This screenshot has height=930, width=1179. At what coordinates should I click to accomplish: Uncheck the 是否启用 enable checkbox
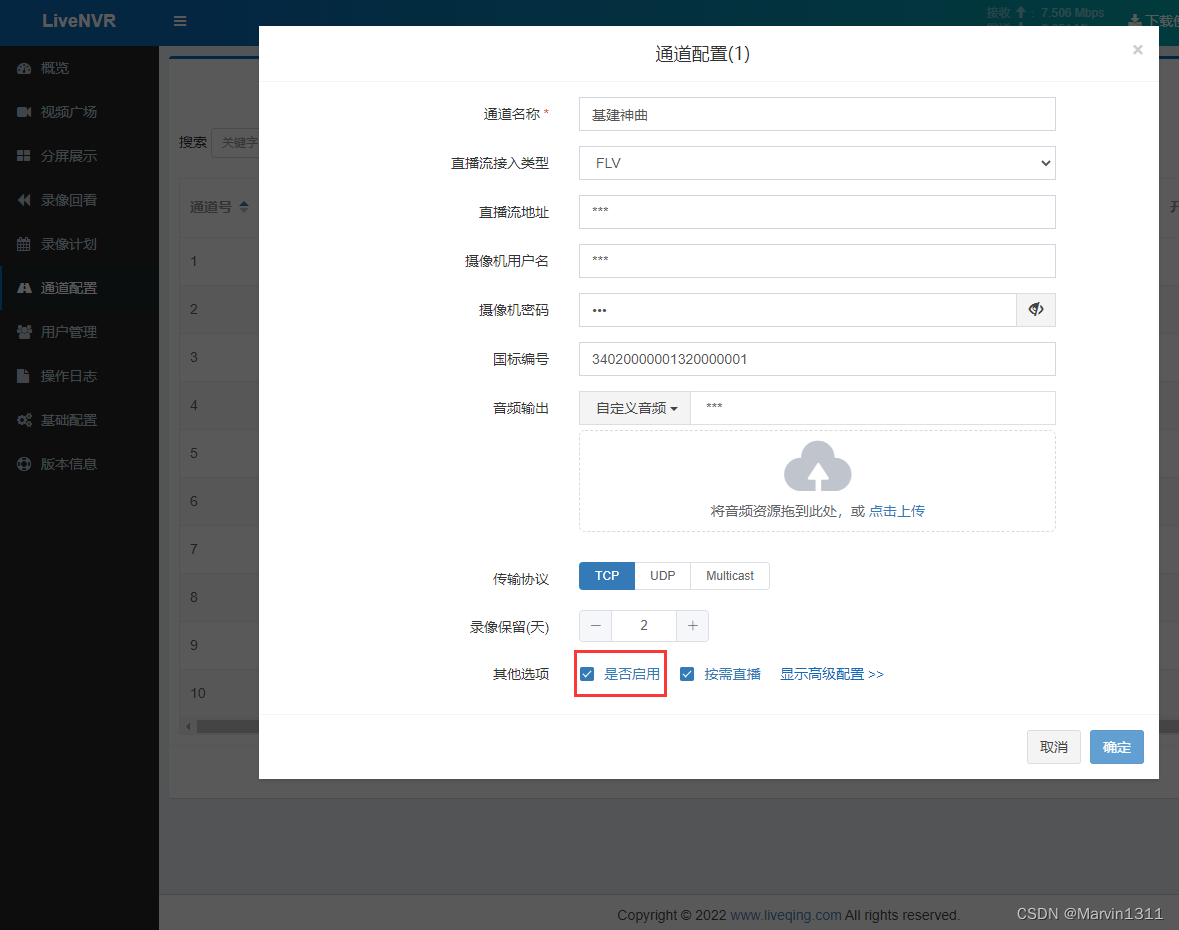[x=587, y=674]
